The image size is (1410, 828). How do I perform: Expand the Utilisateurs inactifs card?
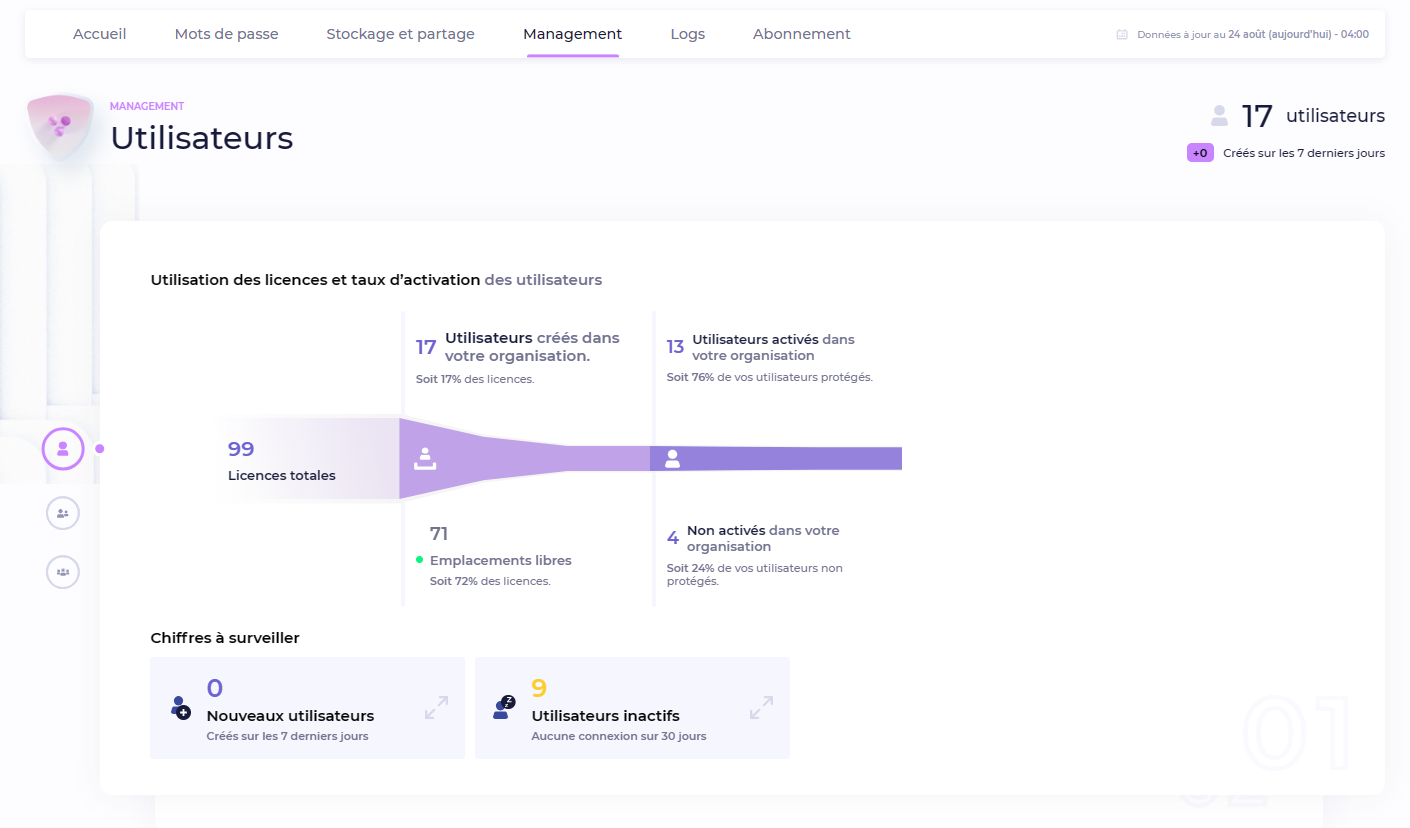761,708
